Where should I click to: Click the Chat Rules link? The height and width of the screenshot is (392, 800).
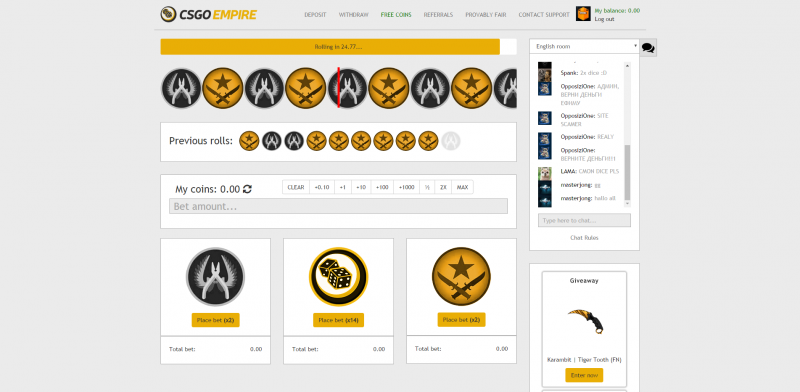pyautogui.click(x=584, y=238)
